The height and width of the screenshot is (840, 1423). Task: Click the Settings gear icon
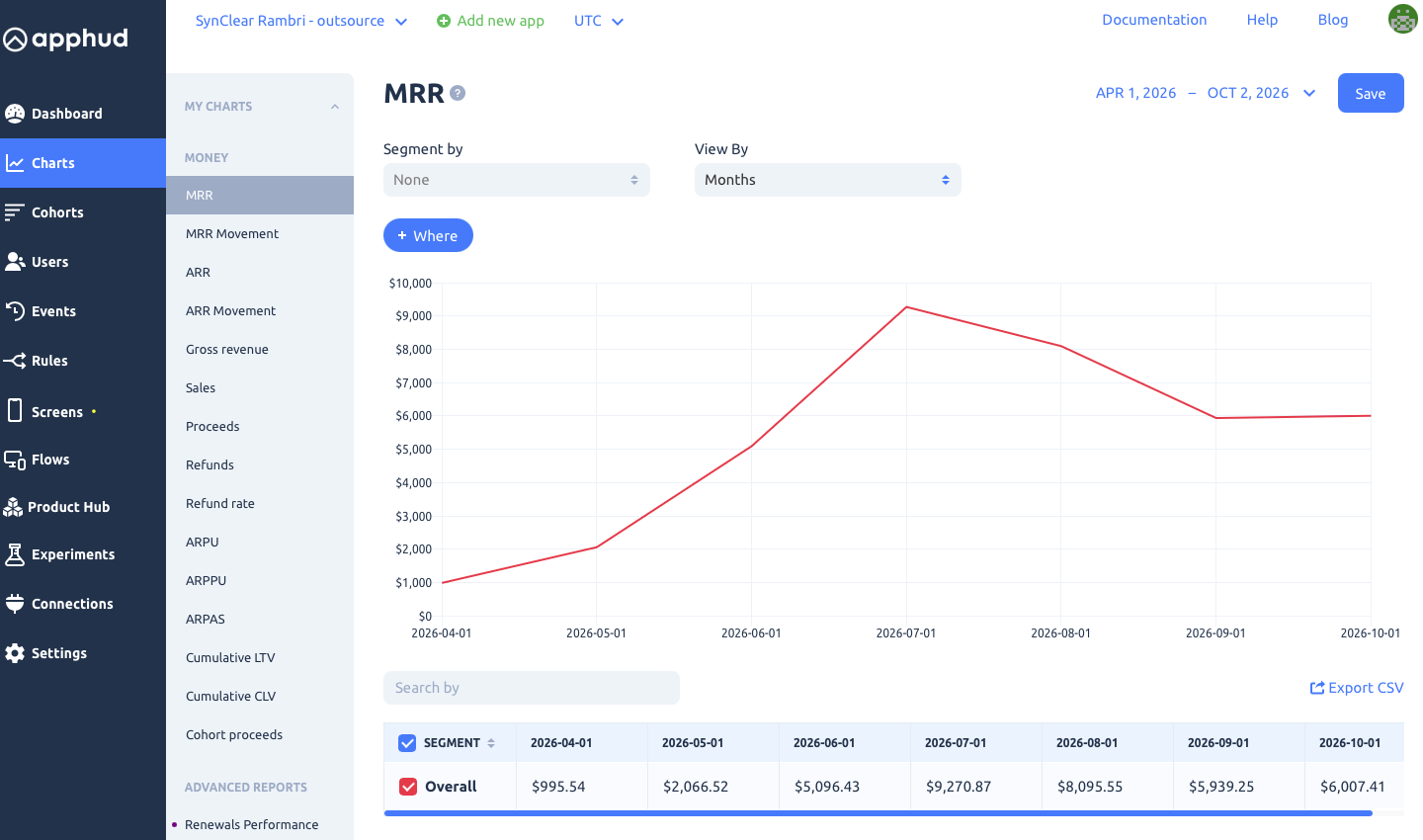[x=15, y=653]
